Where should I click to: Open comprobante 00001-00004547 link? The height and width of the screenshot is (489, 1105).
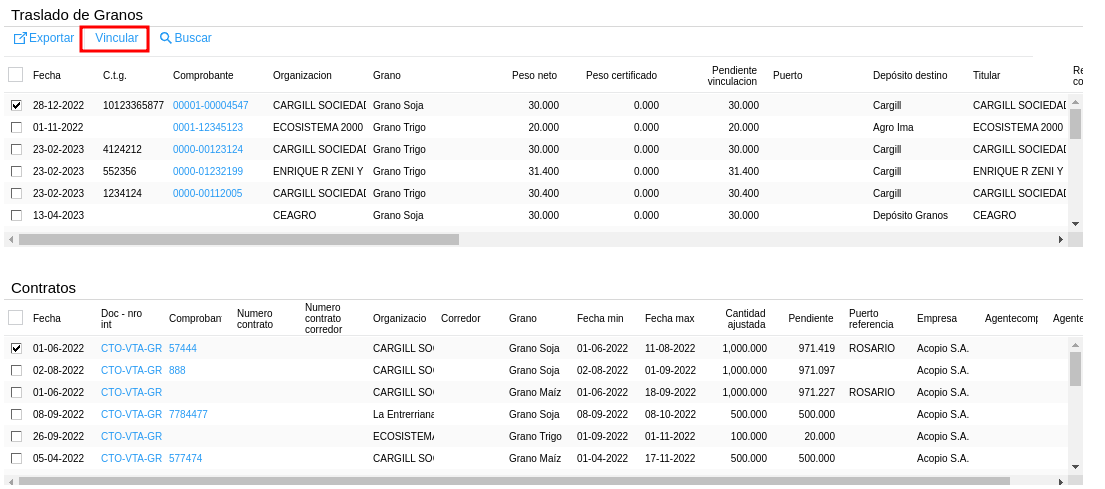210,105
